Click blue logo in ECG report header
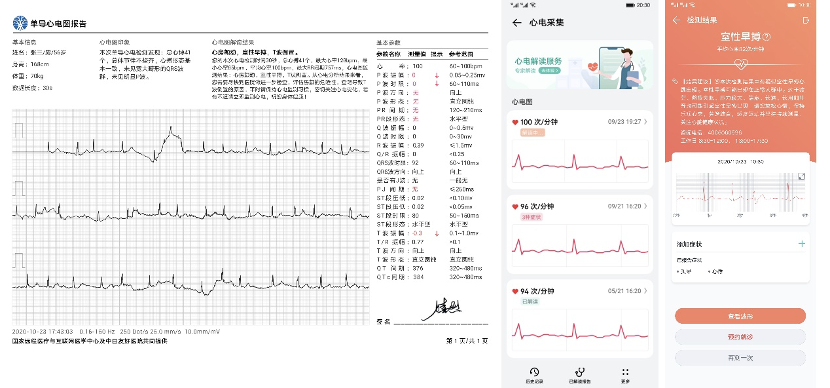The image size is (830, 388). point(20,23)
